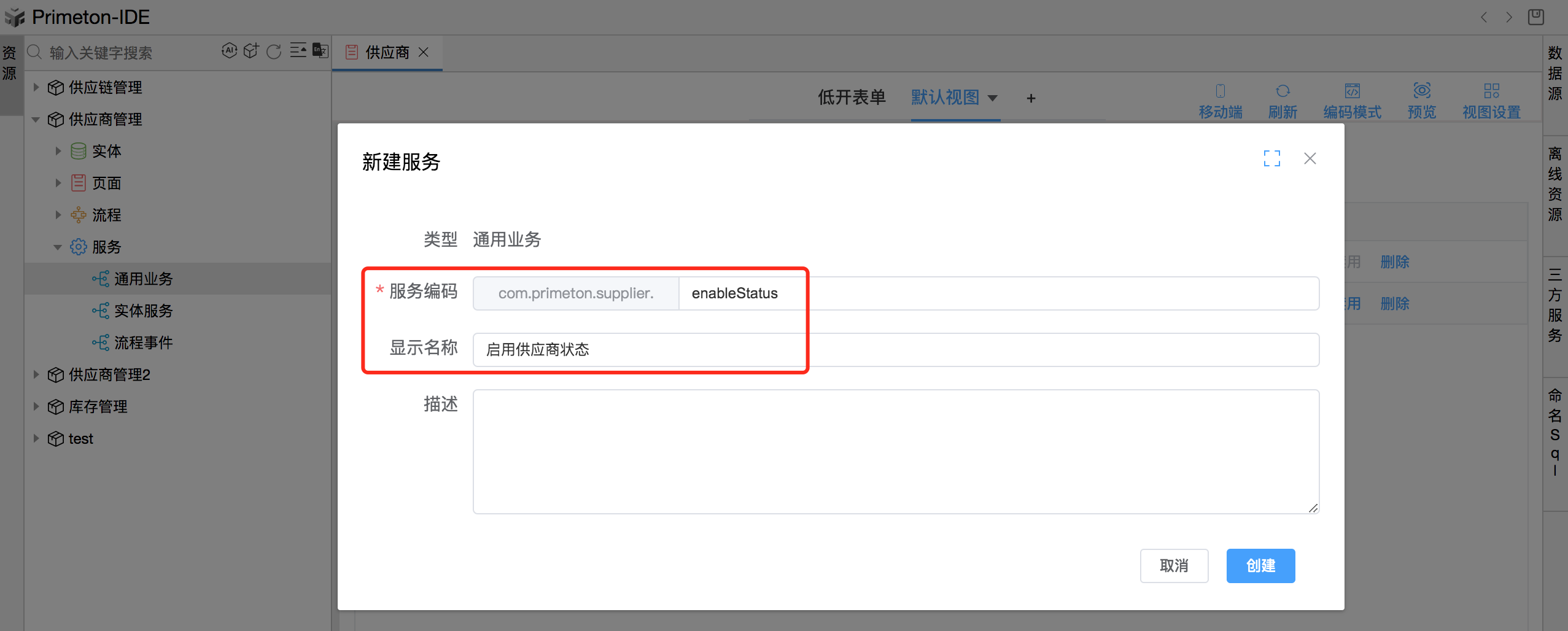
Task: Open the AI assistant icon in the sidebar
Action: (x=229, y=52)
